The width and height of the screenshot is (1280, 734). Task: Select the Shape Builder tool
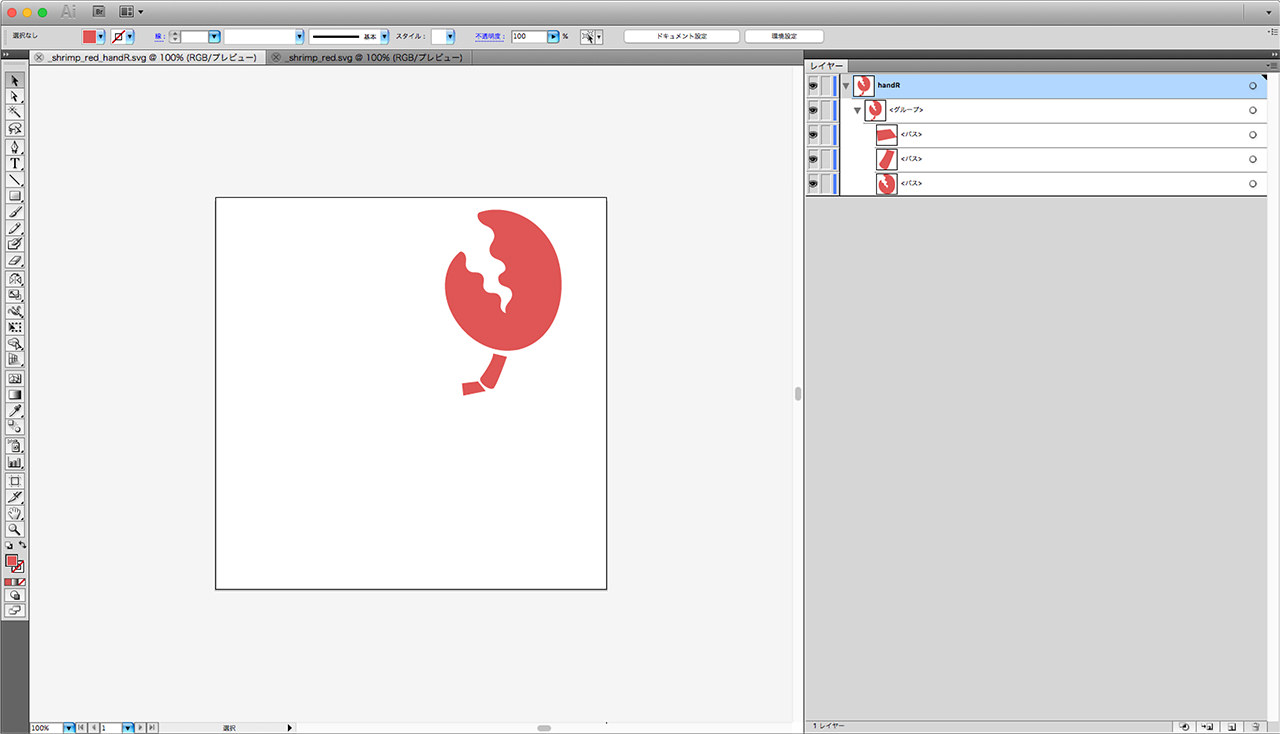click(15, 343)
